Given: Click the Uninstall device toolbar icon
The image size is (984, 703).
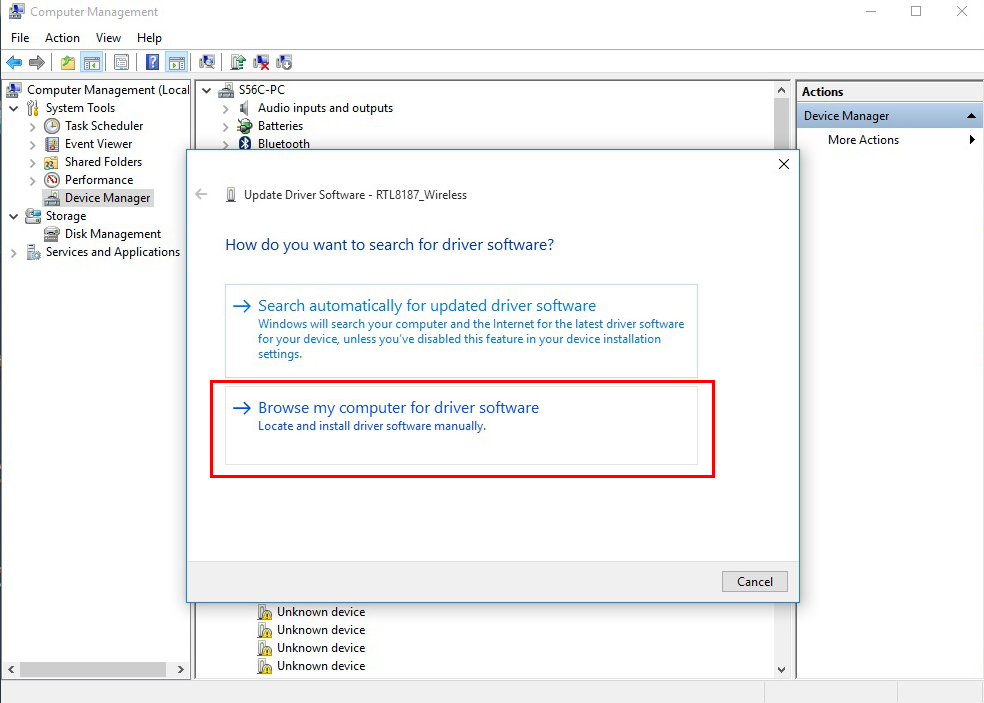Looking at the screenshot, I should tap(260, 61).
